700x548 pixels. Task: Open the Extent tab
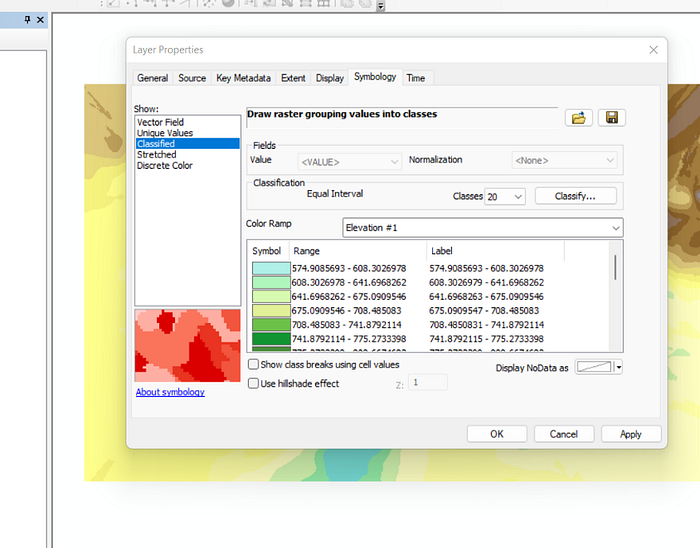coord(293,78)
